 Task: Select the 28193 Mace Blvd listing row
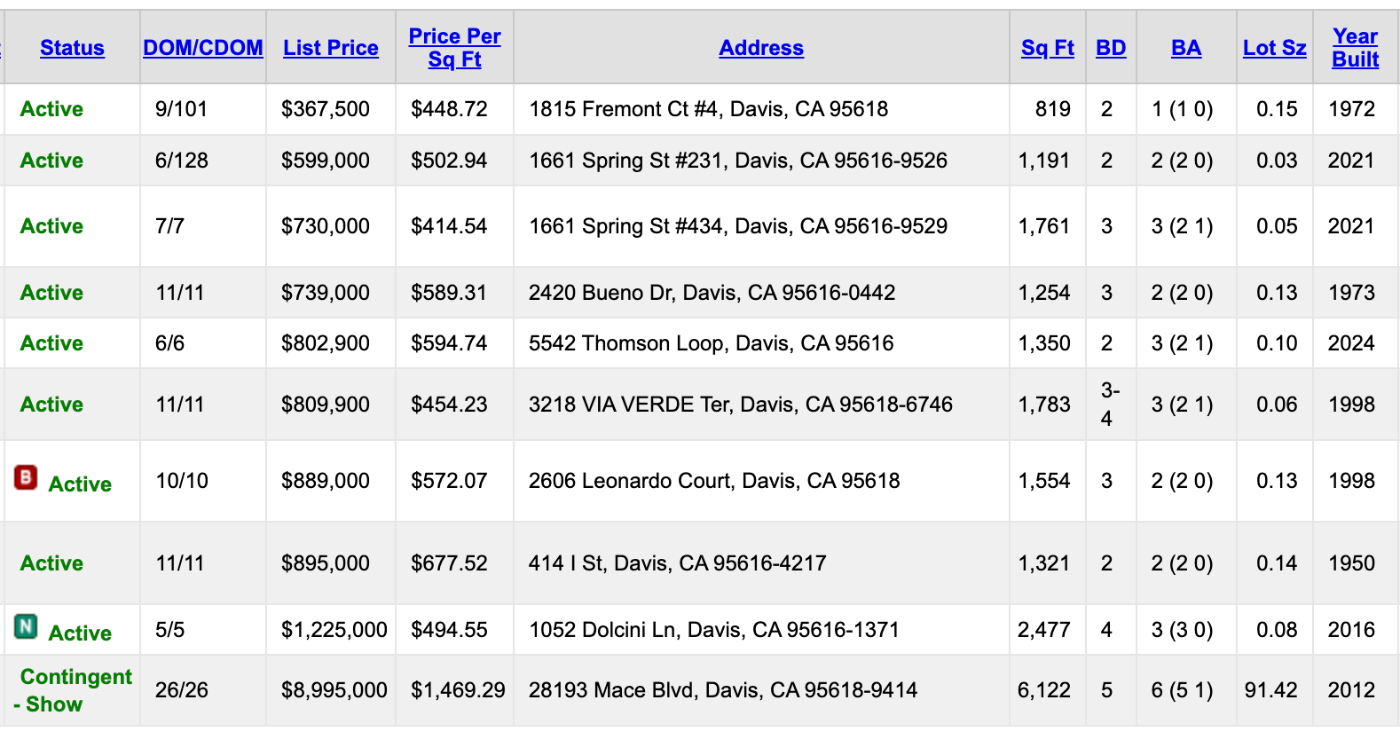pyautogui.click(x=700, y=690)
